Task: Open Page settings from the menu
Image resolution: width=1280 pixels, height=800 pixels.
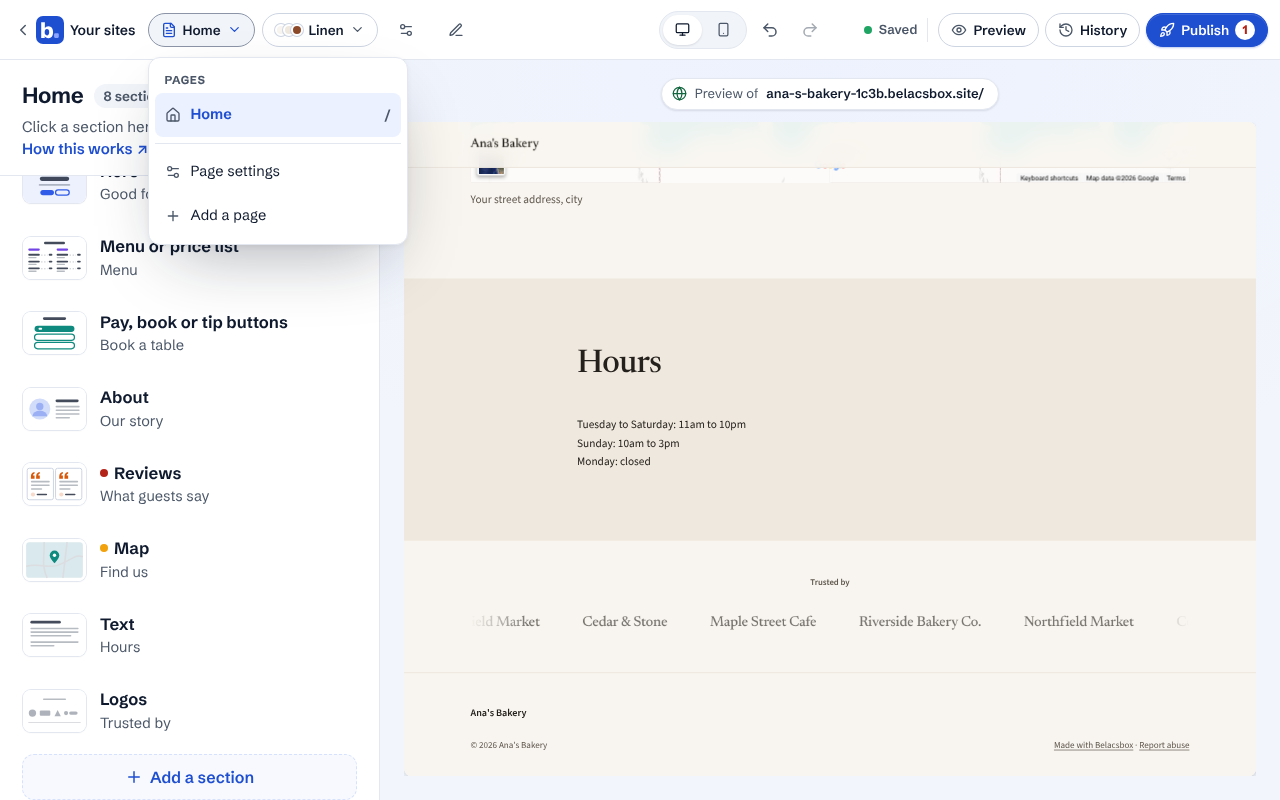Action: [278, 171]
